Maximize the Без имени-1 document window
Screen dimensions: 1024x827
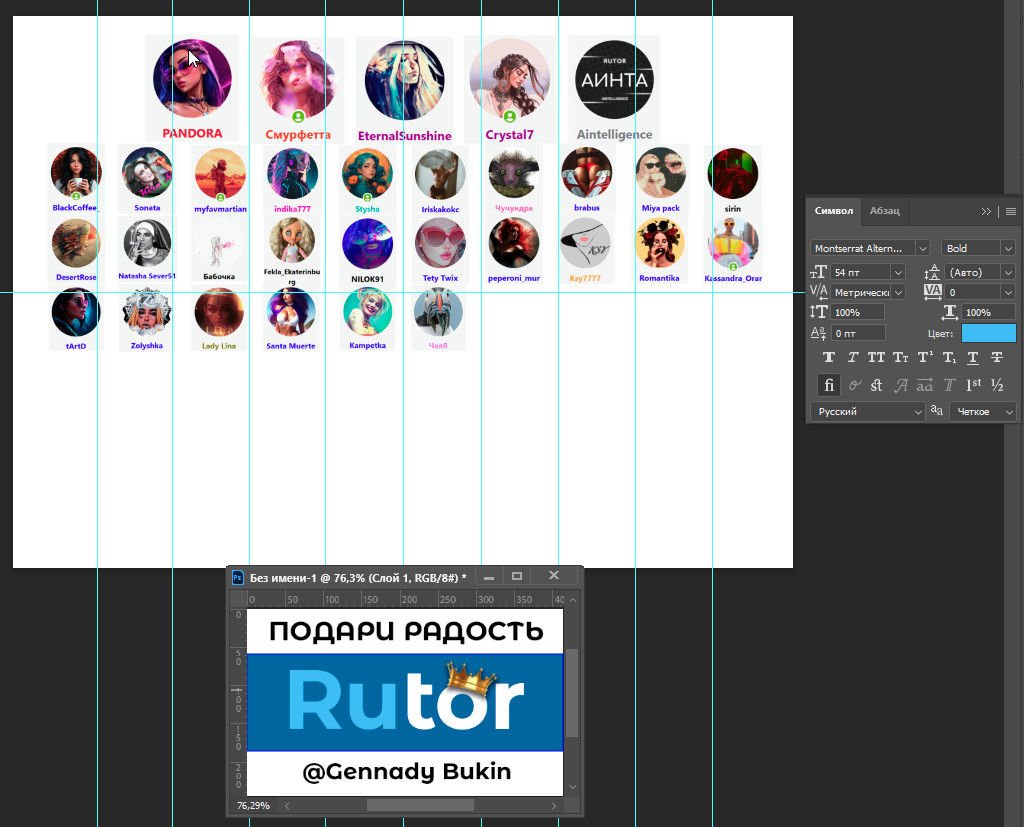[x=517, y=576]
